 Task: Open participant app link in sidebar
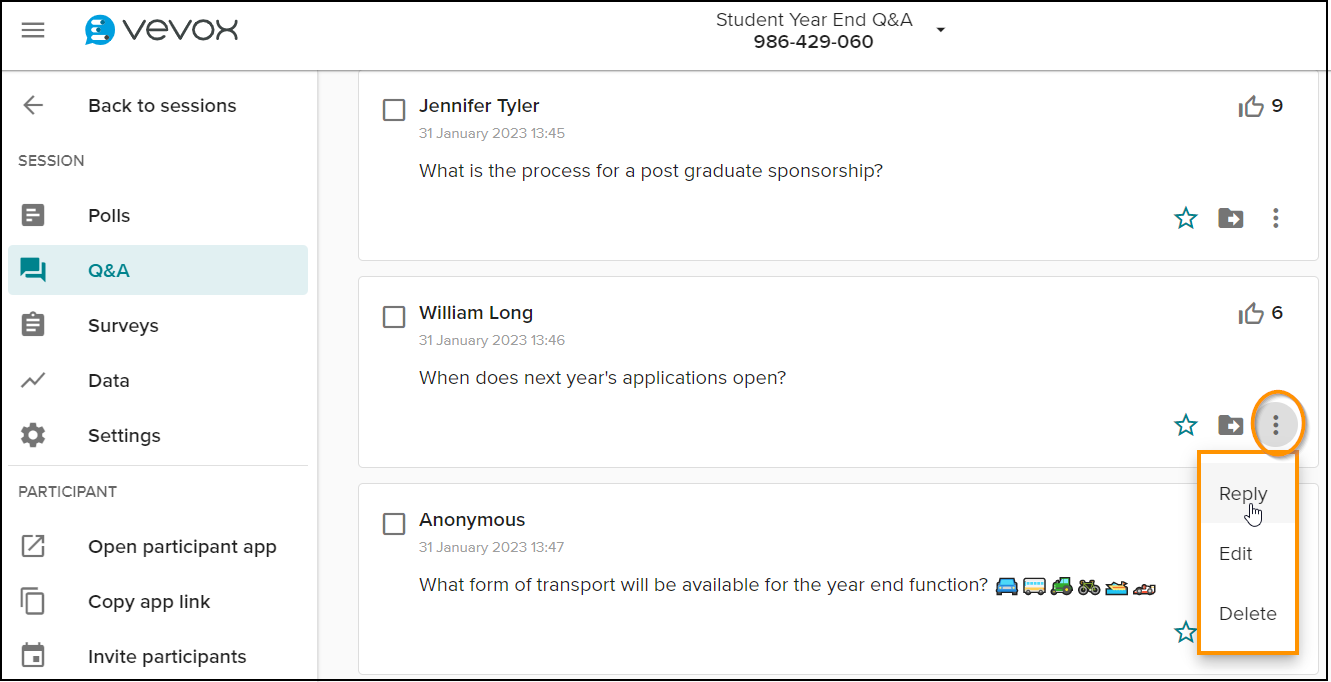(182, 547)
